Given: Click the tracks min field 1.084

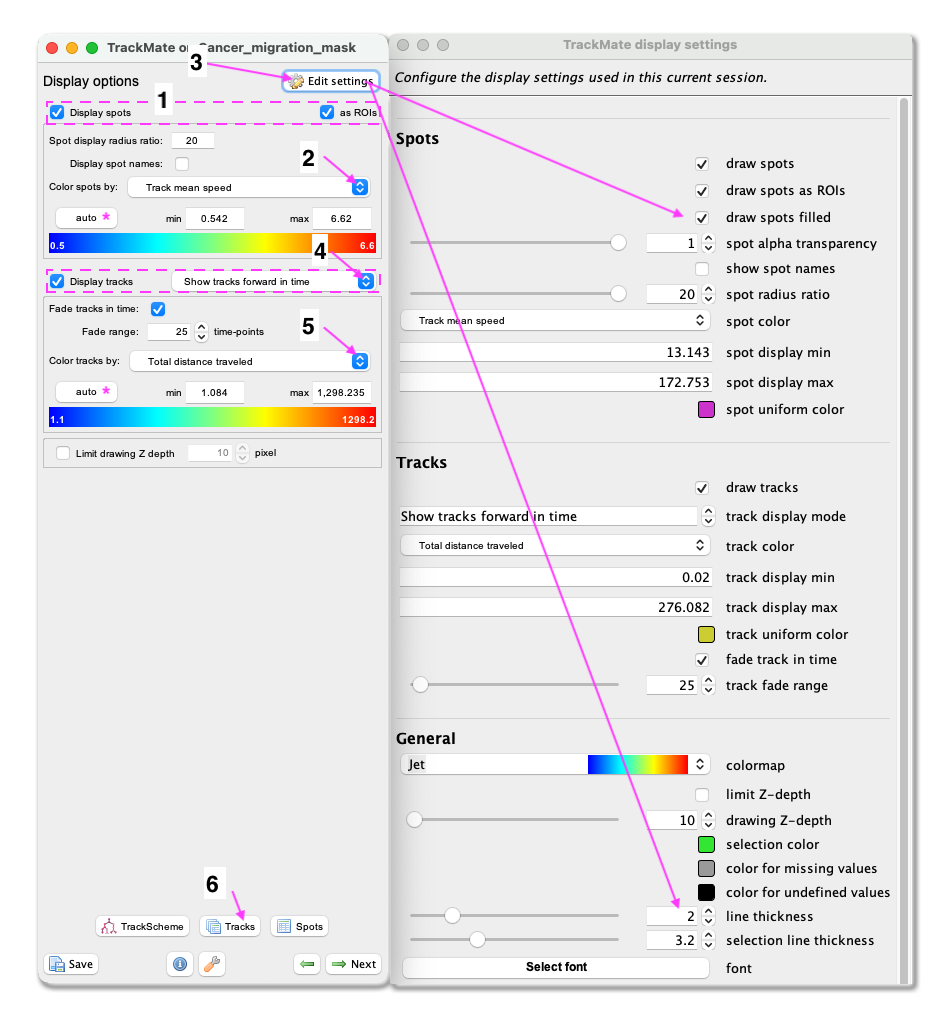Looking at the screenshot, I should click(215, 393).
